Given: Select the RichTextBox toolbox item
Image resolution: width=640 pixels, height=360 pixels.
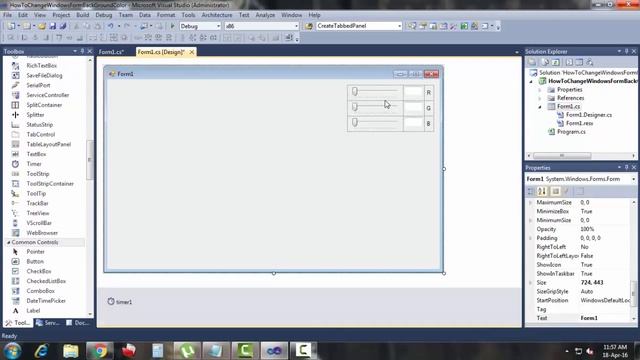Looking at the screenshot, I should [41, 66].
